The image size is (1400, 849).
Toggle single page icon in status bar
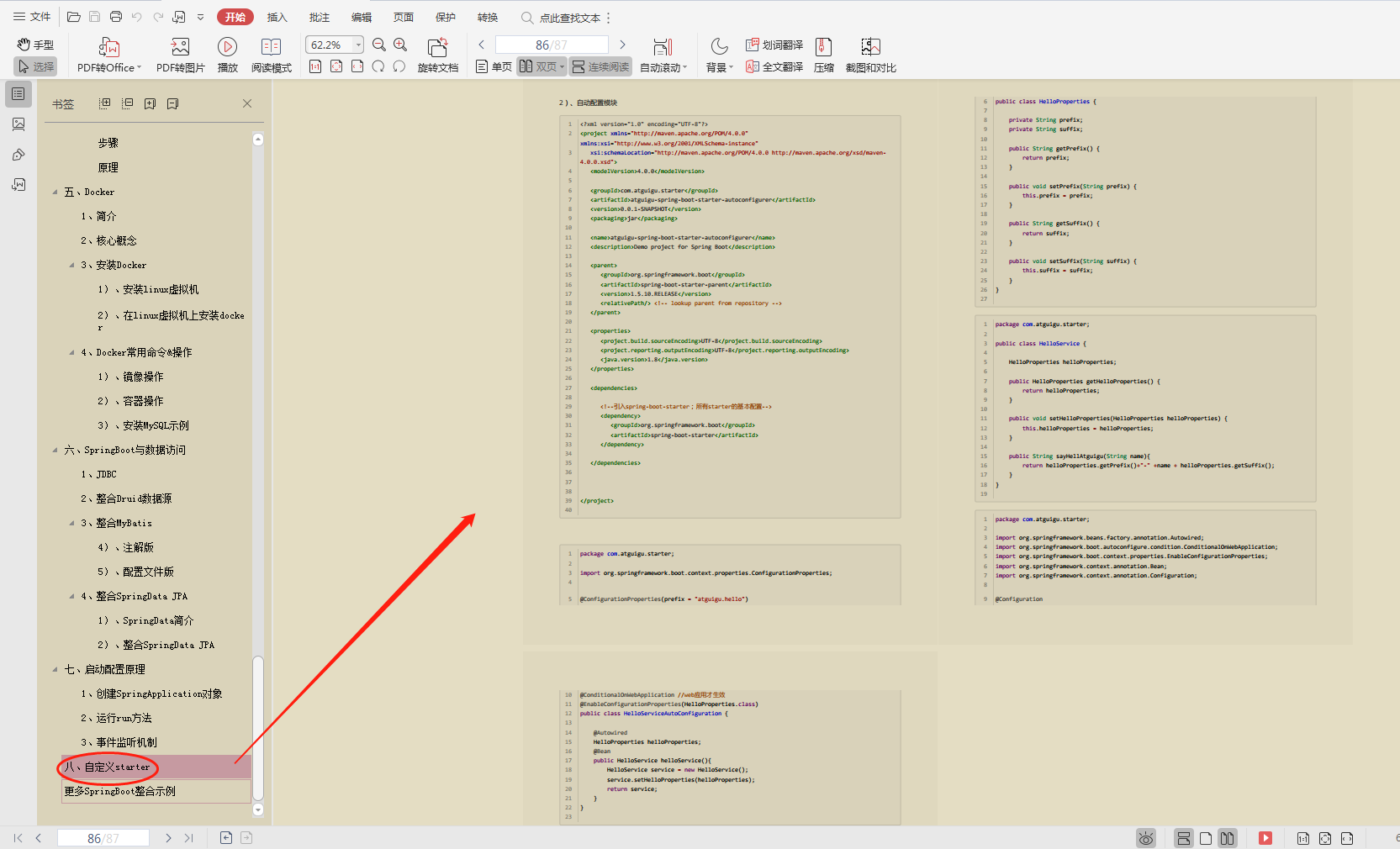tap(1206, 838)
